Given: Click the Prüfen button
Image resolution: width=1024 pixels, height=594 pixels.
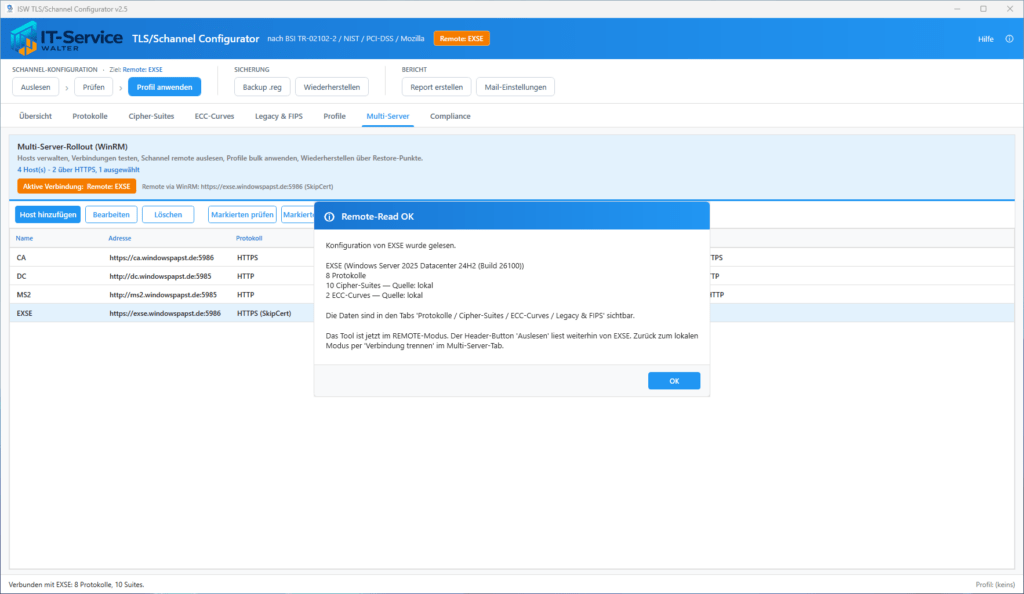Looking at the screenshot, I should [x=93, y=87].
